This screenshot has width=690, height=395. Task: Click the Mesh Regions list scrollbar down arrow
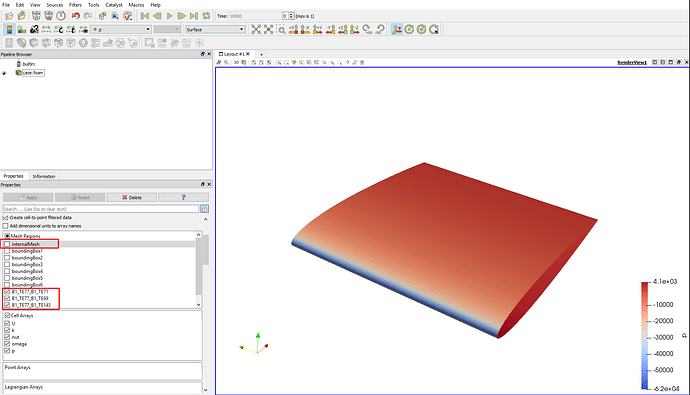pyautogui.click(x=198, y=304)
